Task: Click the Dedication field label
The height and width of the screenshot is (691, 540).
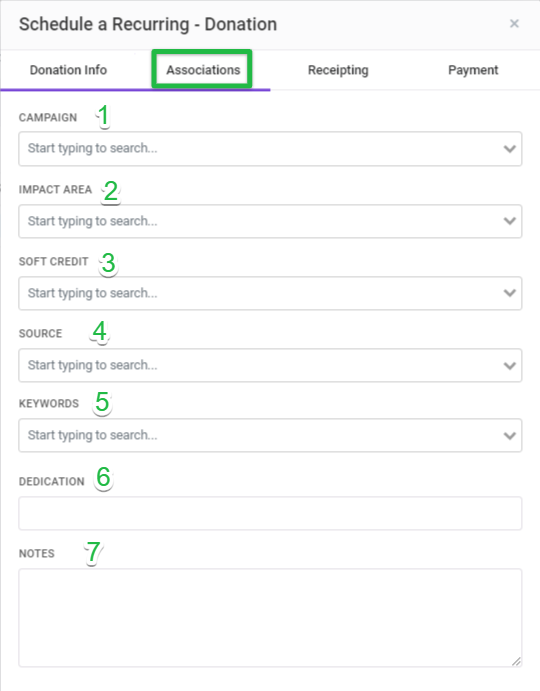Action: pos(52,482)
